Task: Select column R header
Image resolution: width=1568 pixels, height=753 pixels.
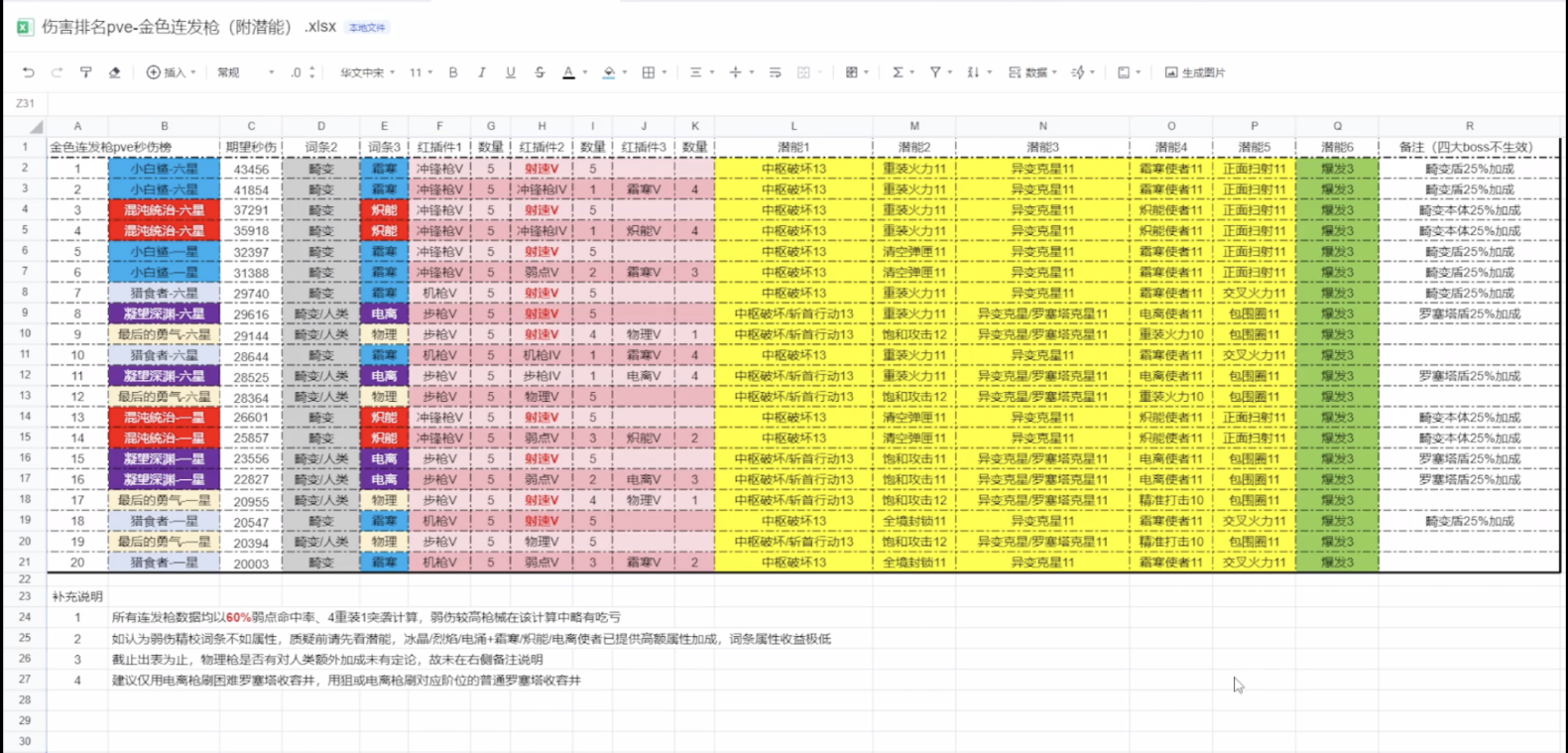Action: coord(1469,126)
